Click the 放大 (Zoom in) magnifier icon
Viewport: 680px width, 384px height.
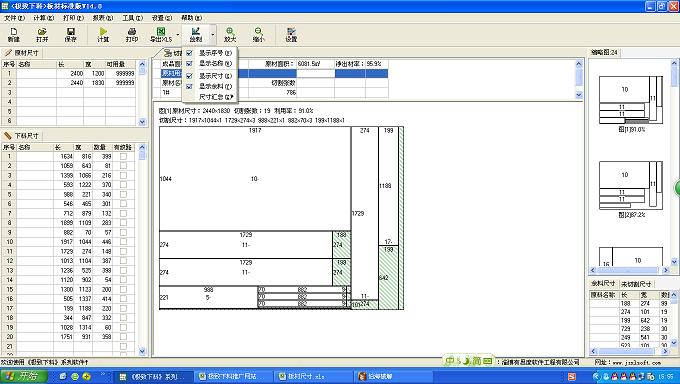[230, 35]
